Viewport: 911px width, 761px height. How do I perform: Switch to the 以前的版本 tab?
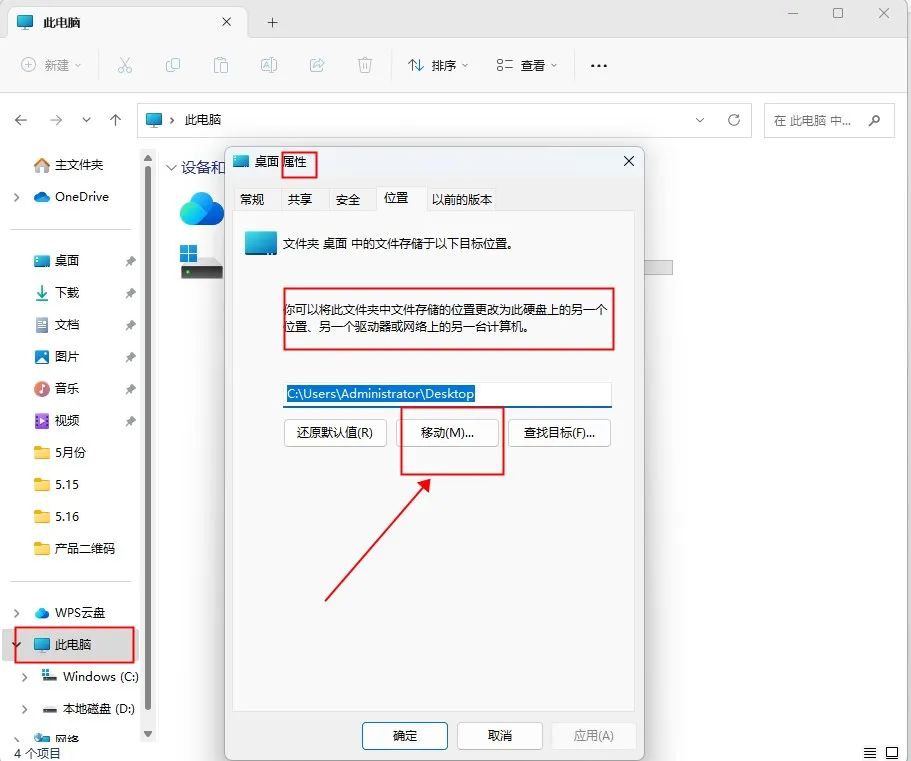coord(461,199)
